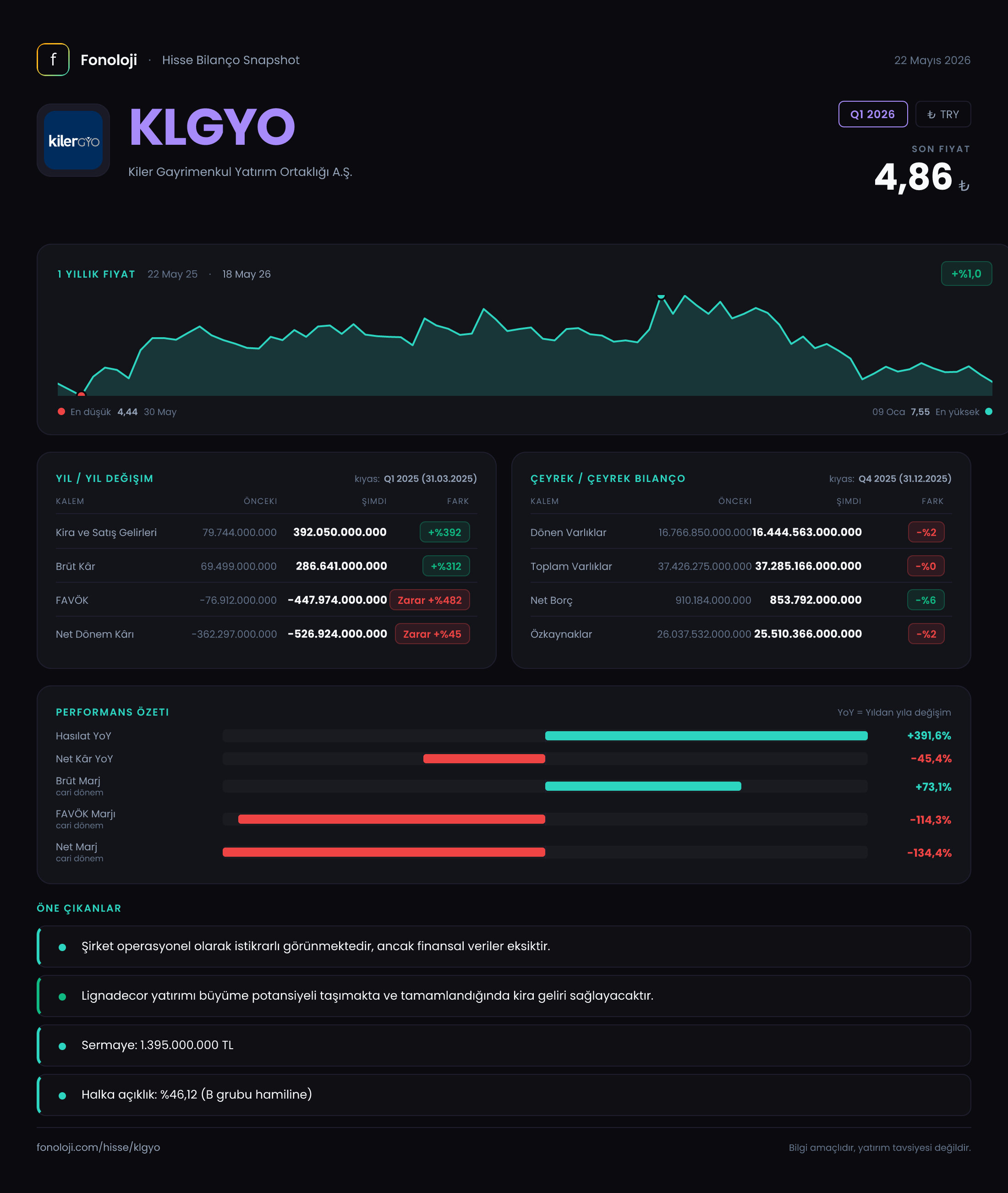
Task: Click the -%2 badge for Özkaynaklar
Action: coord(926,634)
